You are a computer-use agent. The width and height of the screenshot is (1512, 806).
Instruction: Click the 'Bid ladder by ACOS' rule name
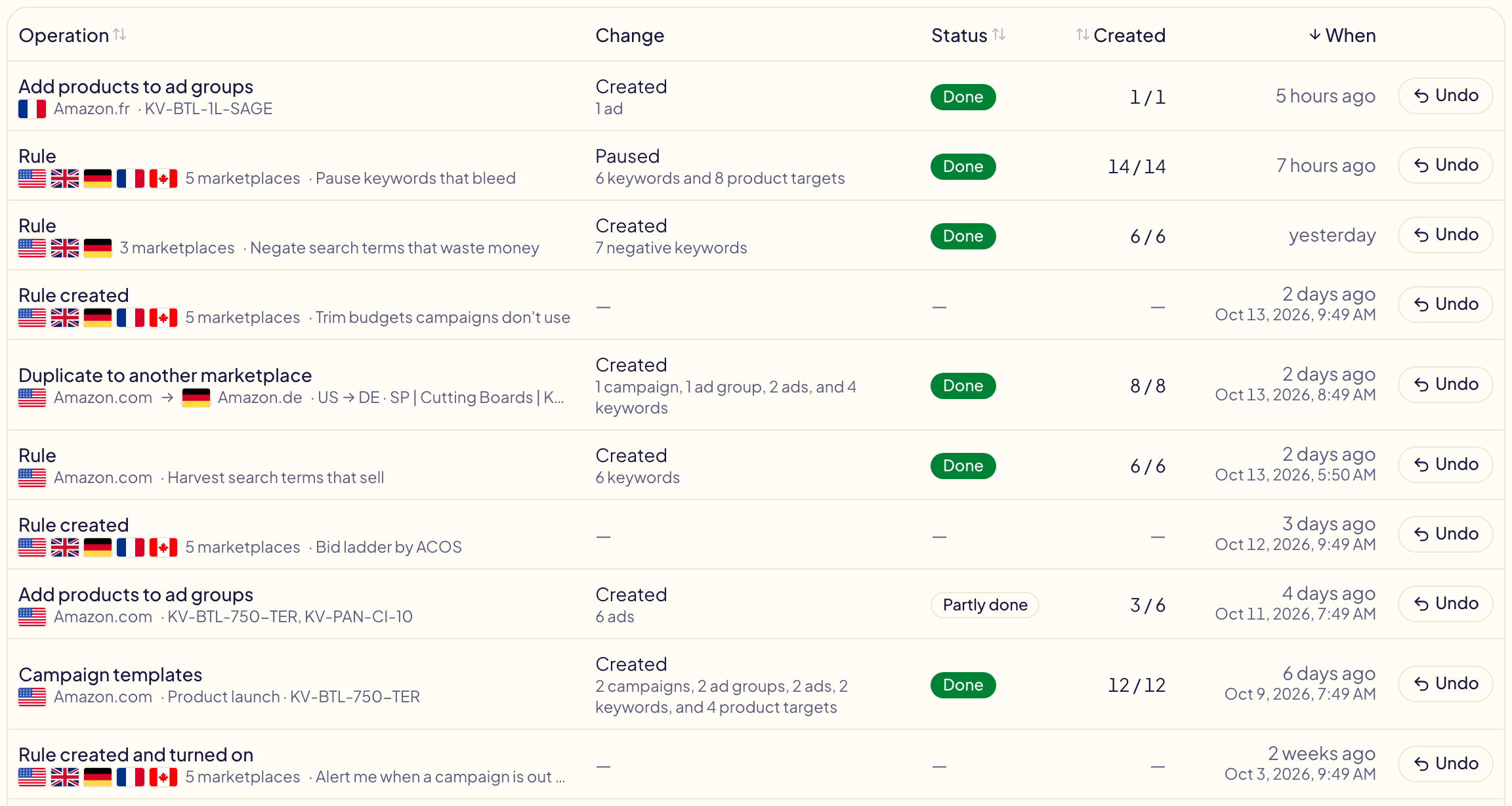coord(388,547)
